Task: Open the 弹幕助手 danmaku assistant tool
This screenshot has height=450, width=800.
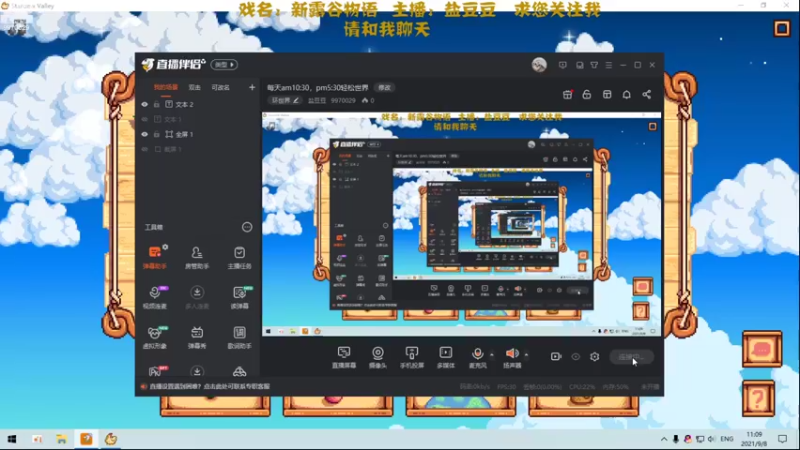Action: pyautogui.click(x=155, y=257)
